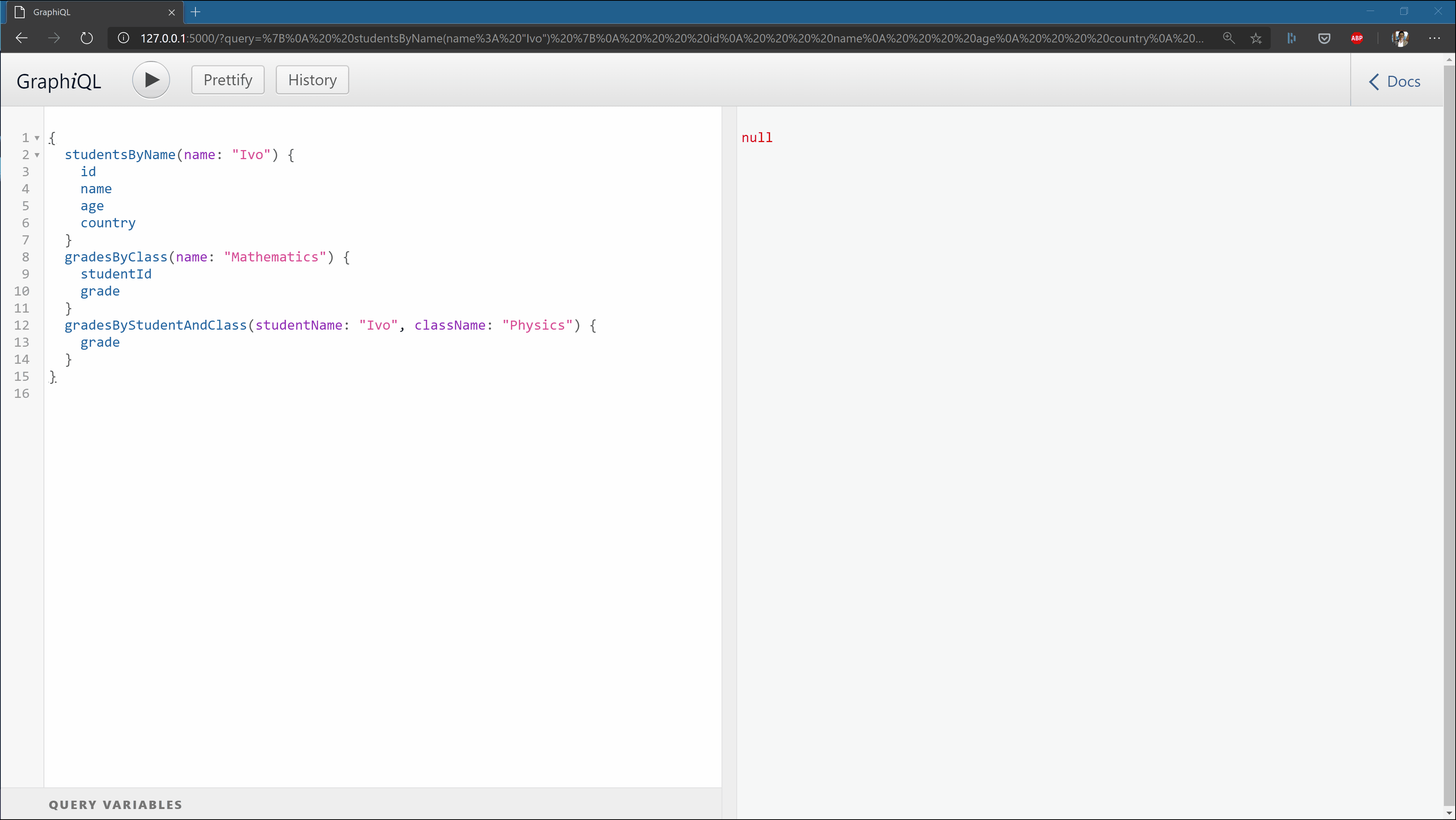
Task: Click the browser forward navigation arrow
Action: [x=54, y=38]
